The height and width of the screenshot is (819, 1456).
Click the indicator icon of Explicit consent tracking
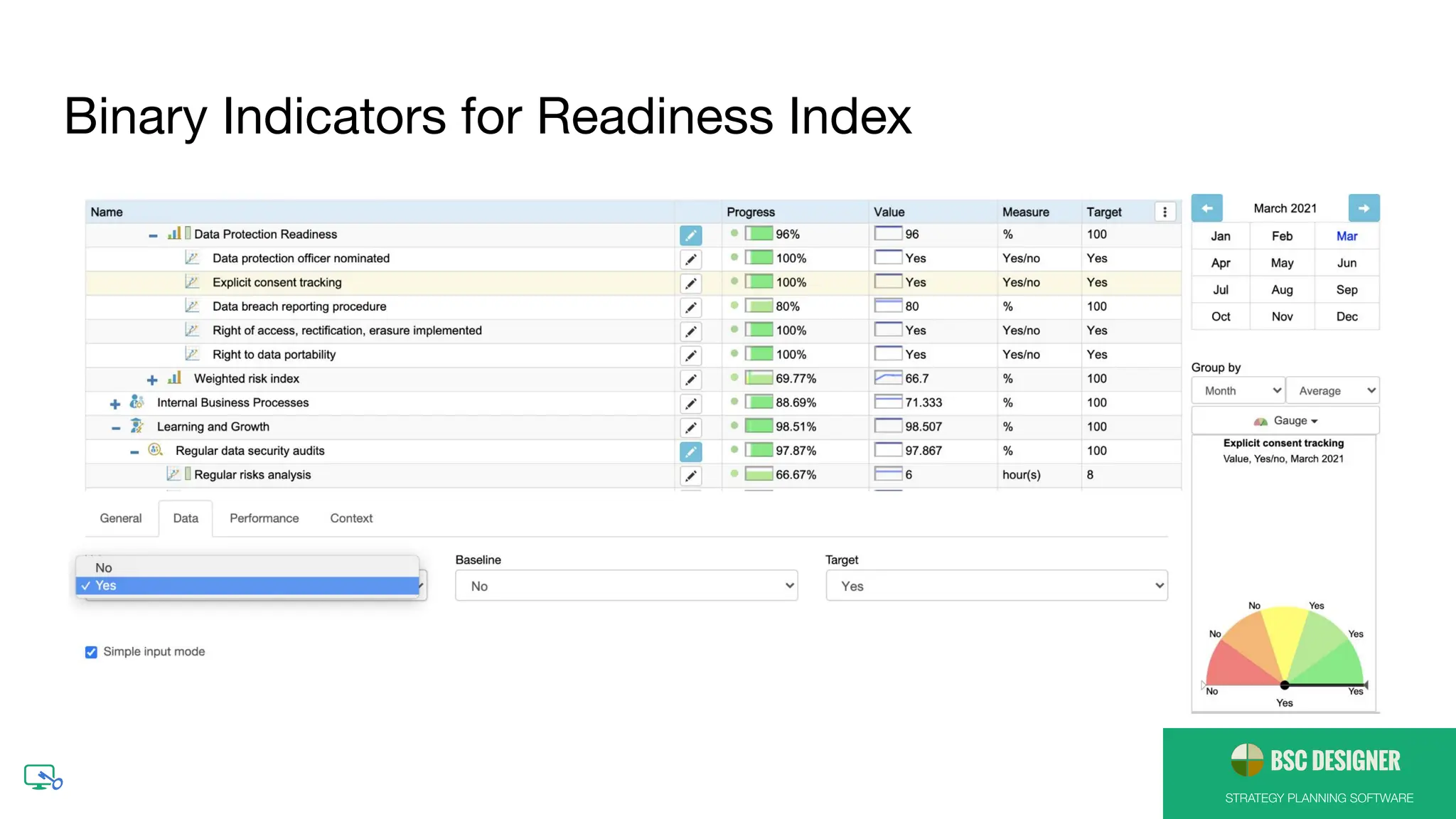[x=192, y=282]
